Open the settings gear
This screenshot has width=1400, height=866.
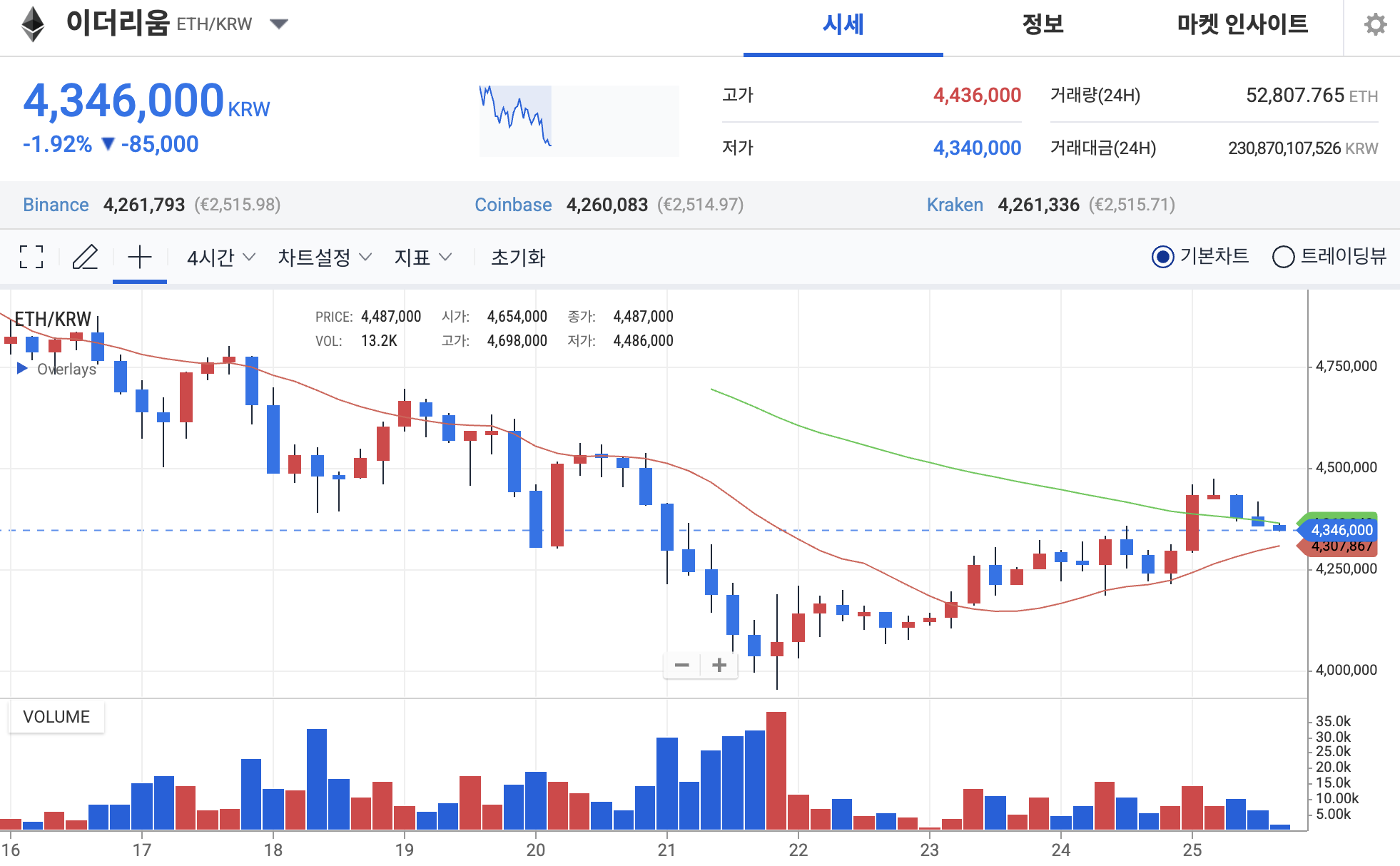coord(1375,24)
